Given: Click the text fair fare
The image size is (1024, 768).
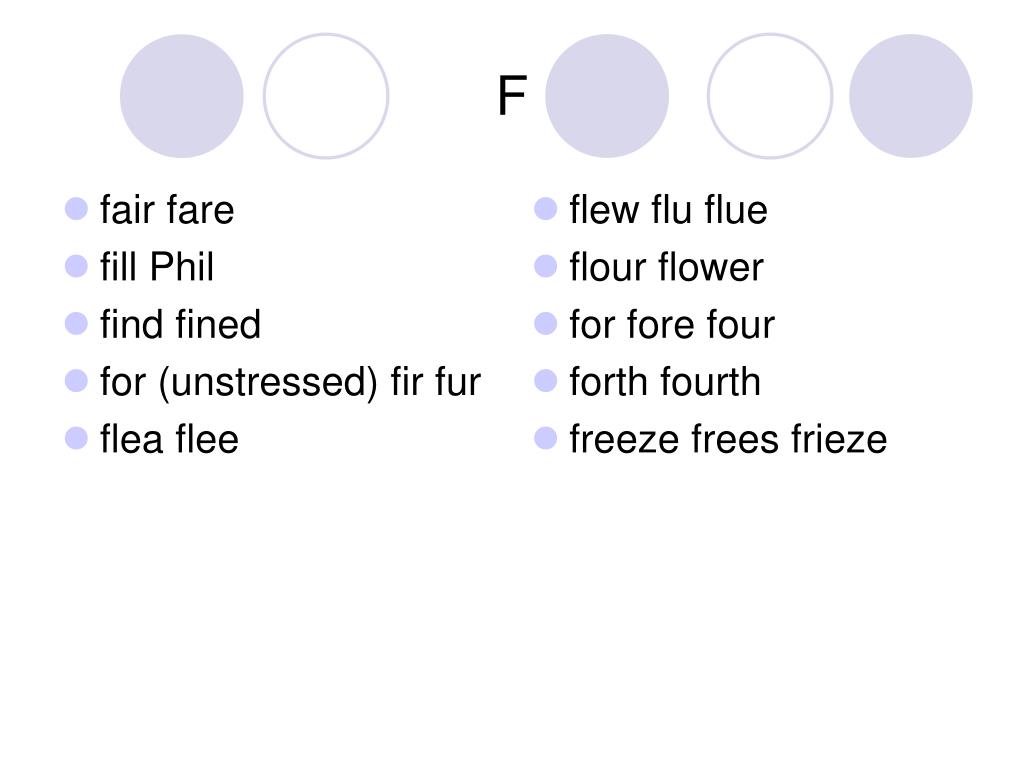Looking at the screenshot, I should (x=167, y=210).
